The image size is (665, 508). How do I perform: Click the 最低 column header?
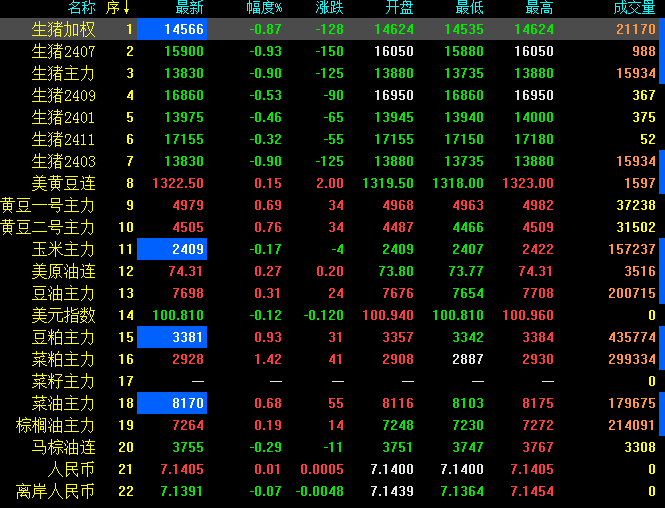[469, 7]
